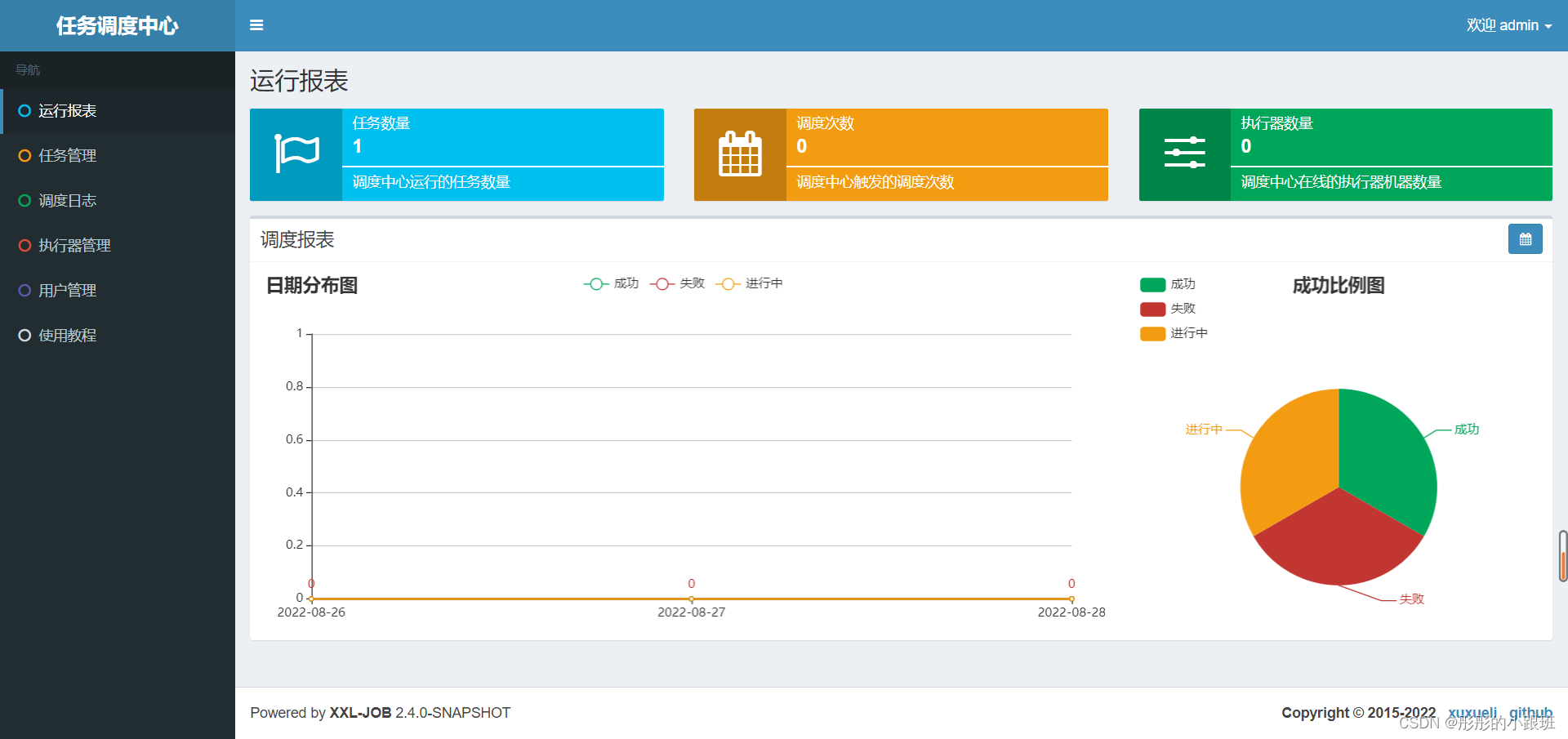Click the 2022-08-28 data point on chart
Image resolution: width=1568 pixels, height=739 pixels.
pos(1071,599)
